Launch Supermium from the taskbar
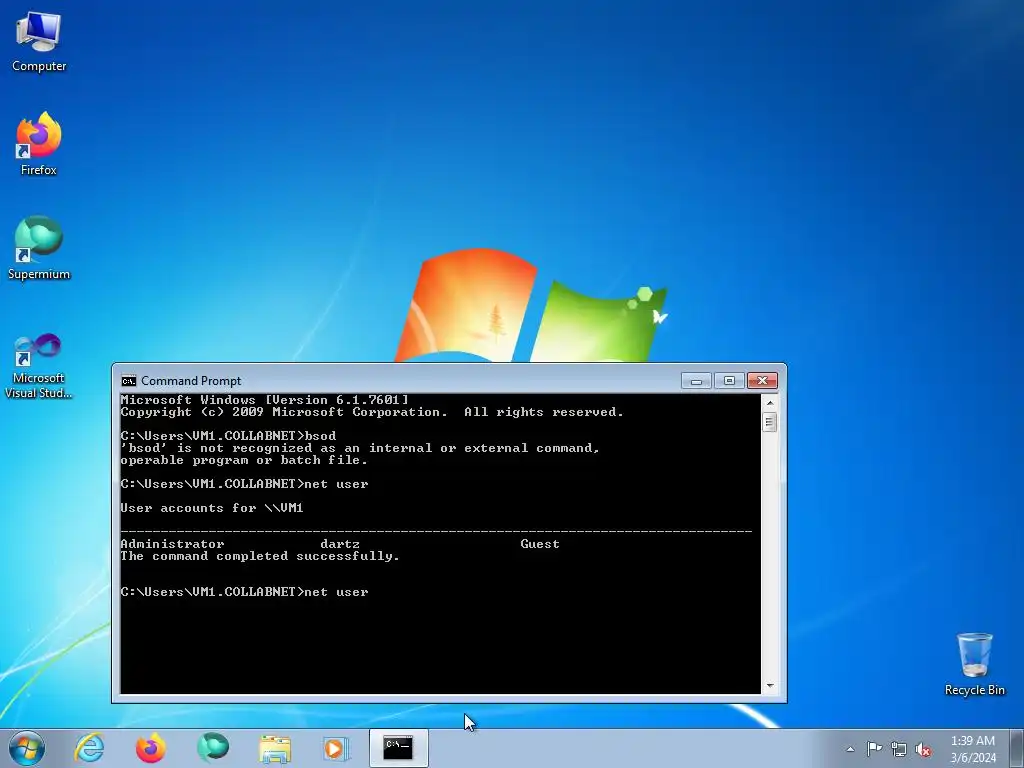Screen dimensions: 1024x768 click(x=213, y=748)
